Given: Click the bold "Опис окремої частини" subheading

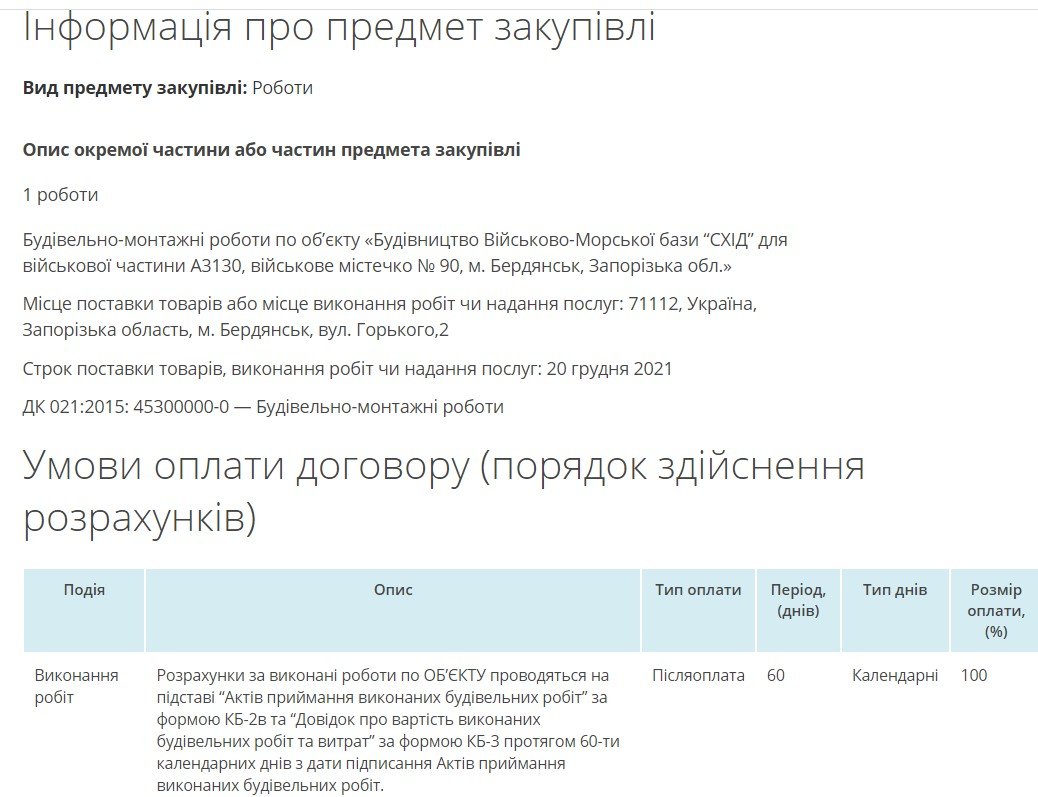Looking at the screenshot, I should coord(271,150).
